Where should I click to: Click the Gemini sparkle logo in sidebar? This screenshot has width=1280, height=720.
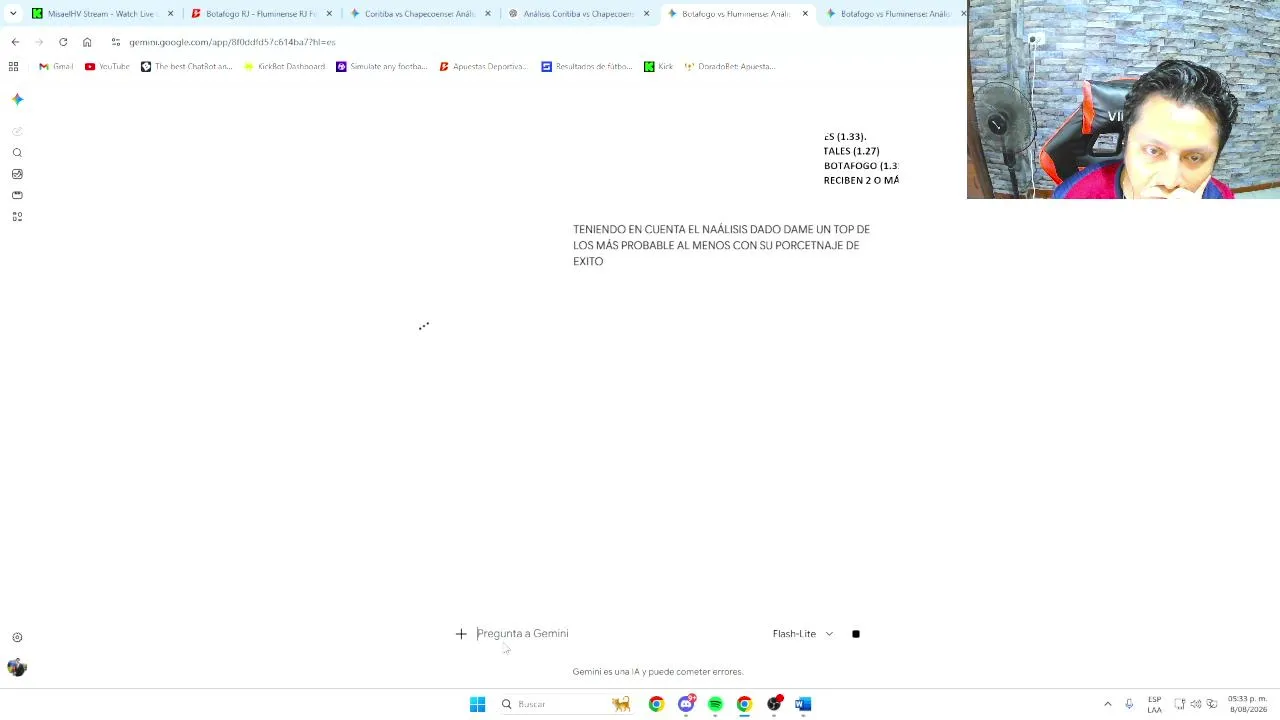[x=17, y=99]
